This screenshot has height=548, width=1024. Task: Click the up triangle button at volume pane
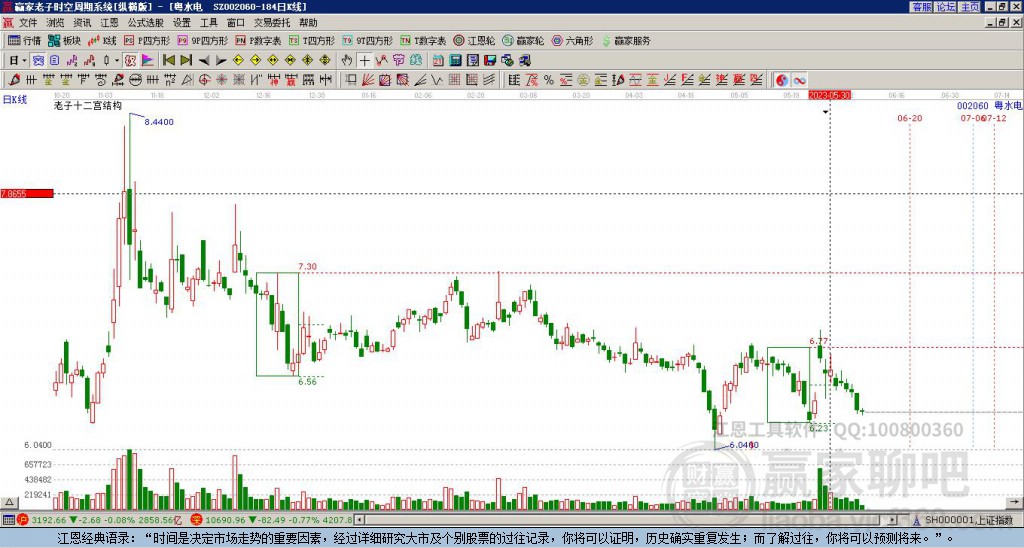8,502
